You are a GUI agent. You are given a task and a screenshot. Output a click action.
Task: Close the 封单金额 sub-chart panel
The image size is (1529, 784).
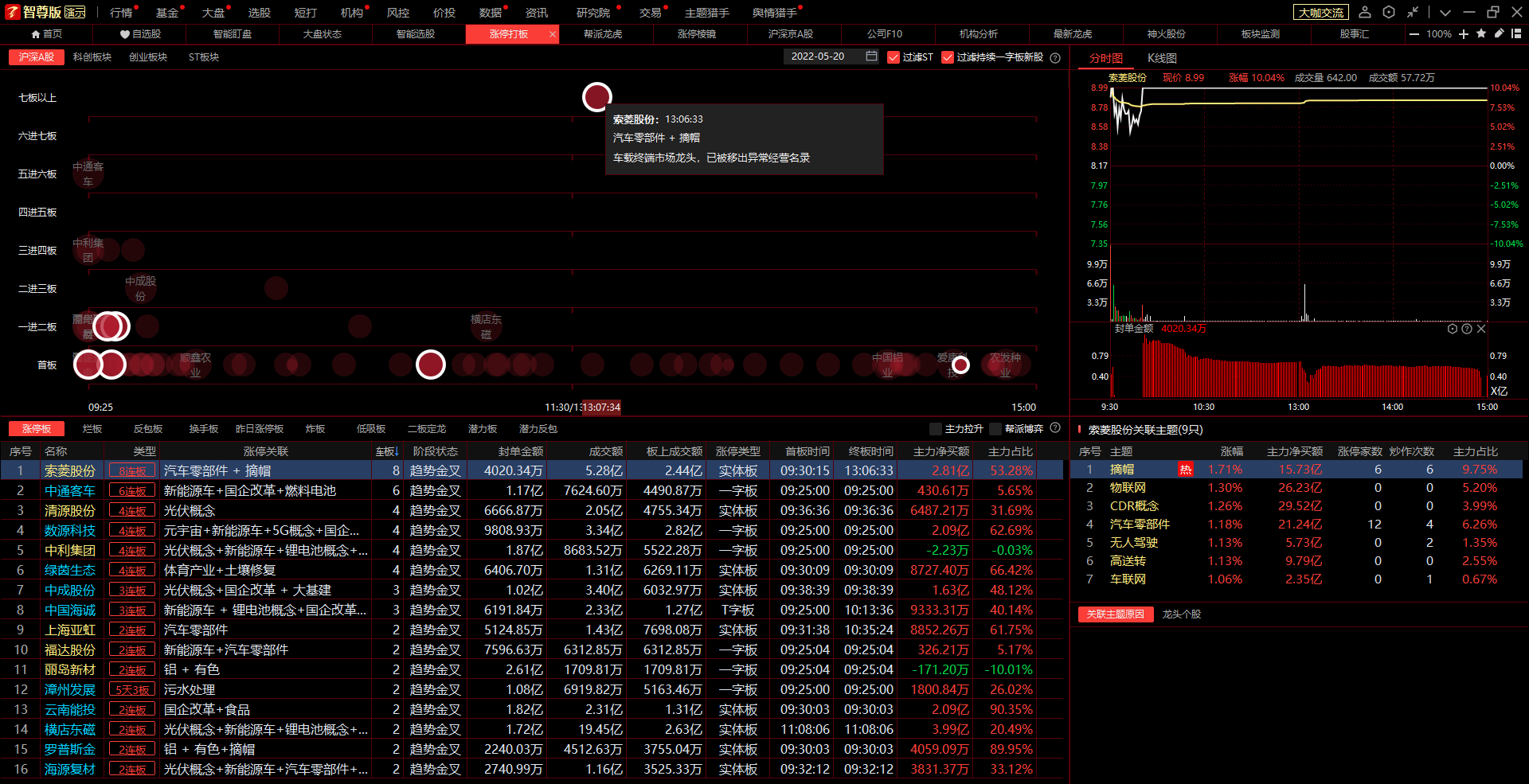1481,329
